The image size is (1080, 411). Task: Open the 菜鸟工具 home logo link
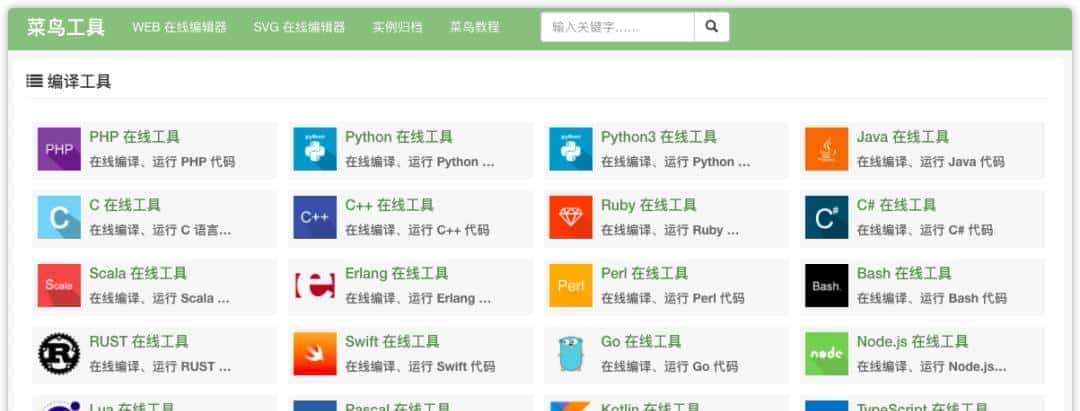click(x=65, y=28)
